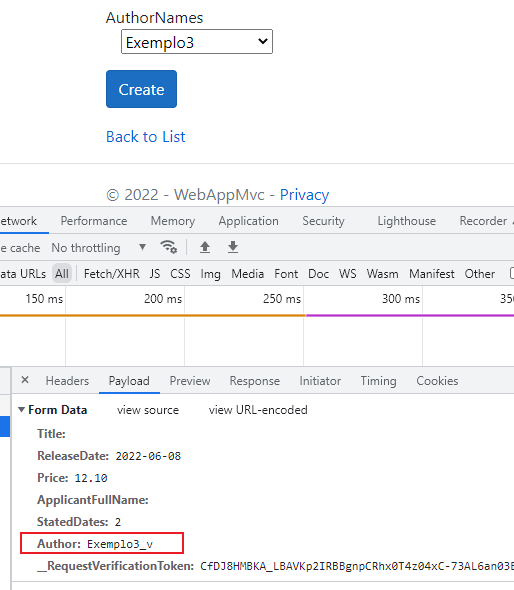The image size is (514, 590).
Task: Filter requests by Wasm type
Action: click(x=383, y=274)
